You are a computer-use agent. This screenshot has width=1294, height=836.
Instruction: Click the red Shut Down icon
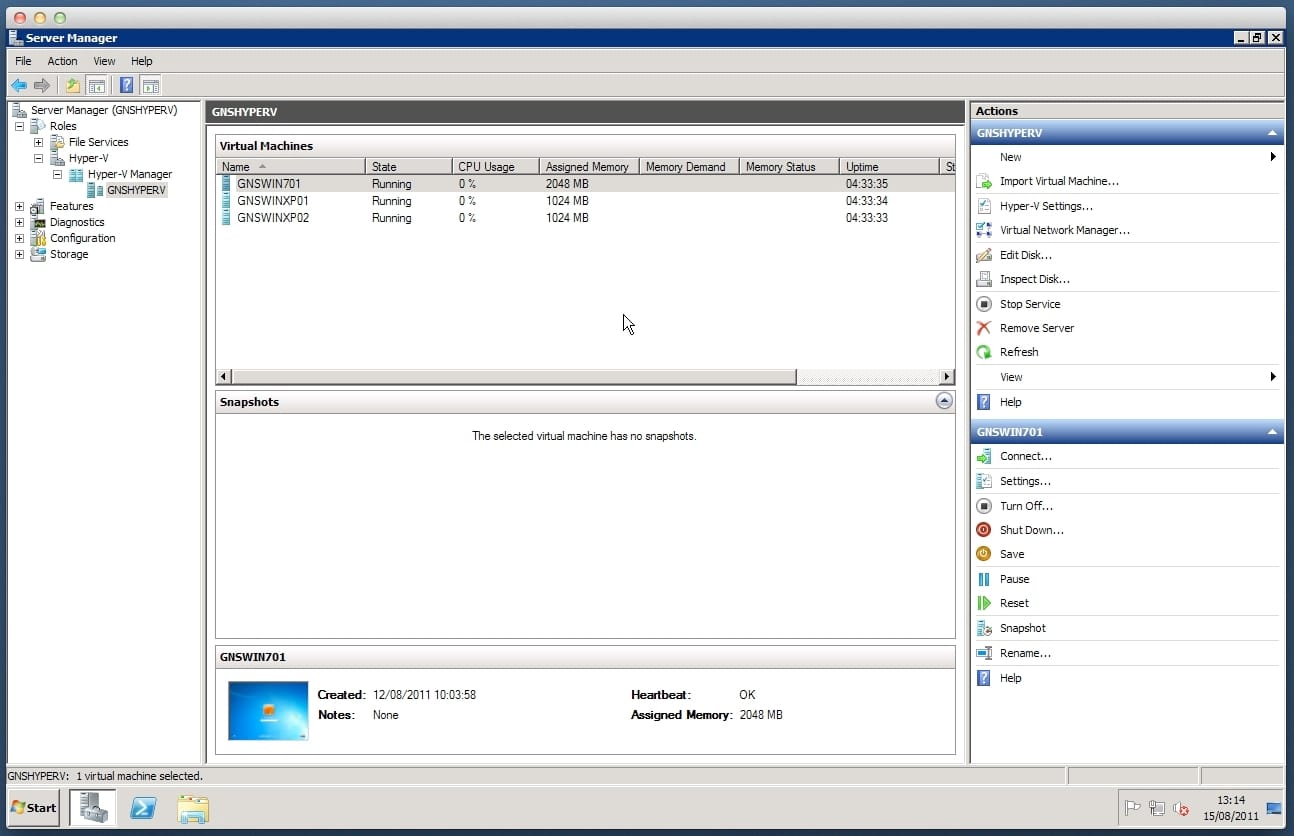[983, 530]
